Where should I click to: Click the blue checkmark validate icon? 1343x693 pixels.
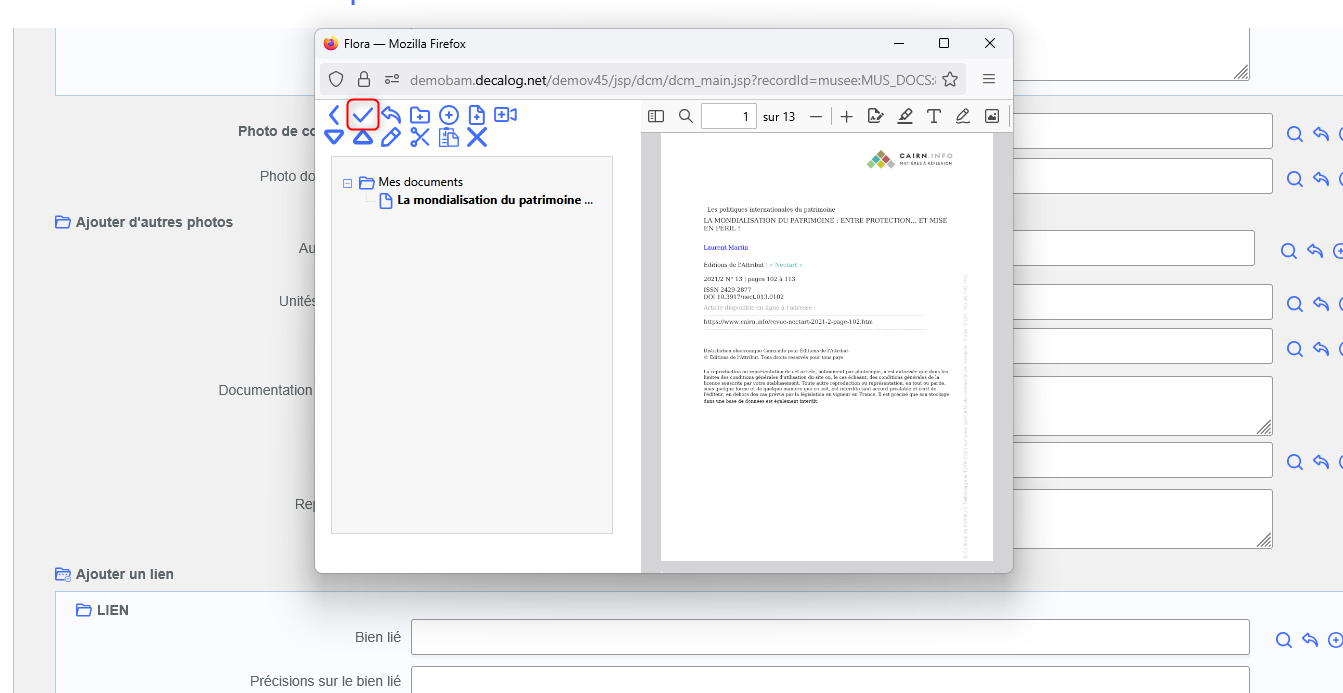click(363, 115)
